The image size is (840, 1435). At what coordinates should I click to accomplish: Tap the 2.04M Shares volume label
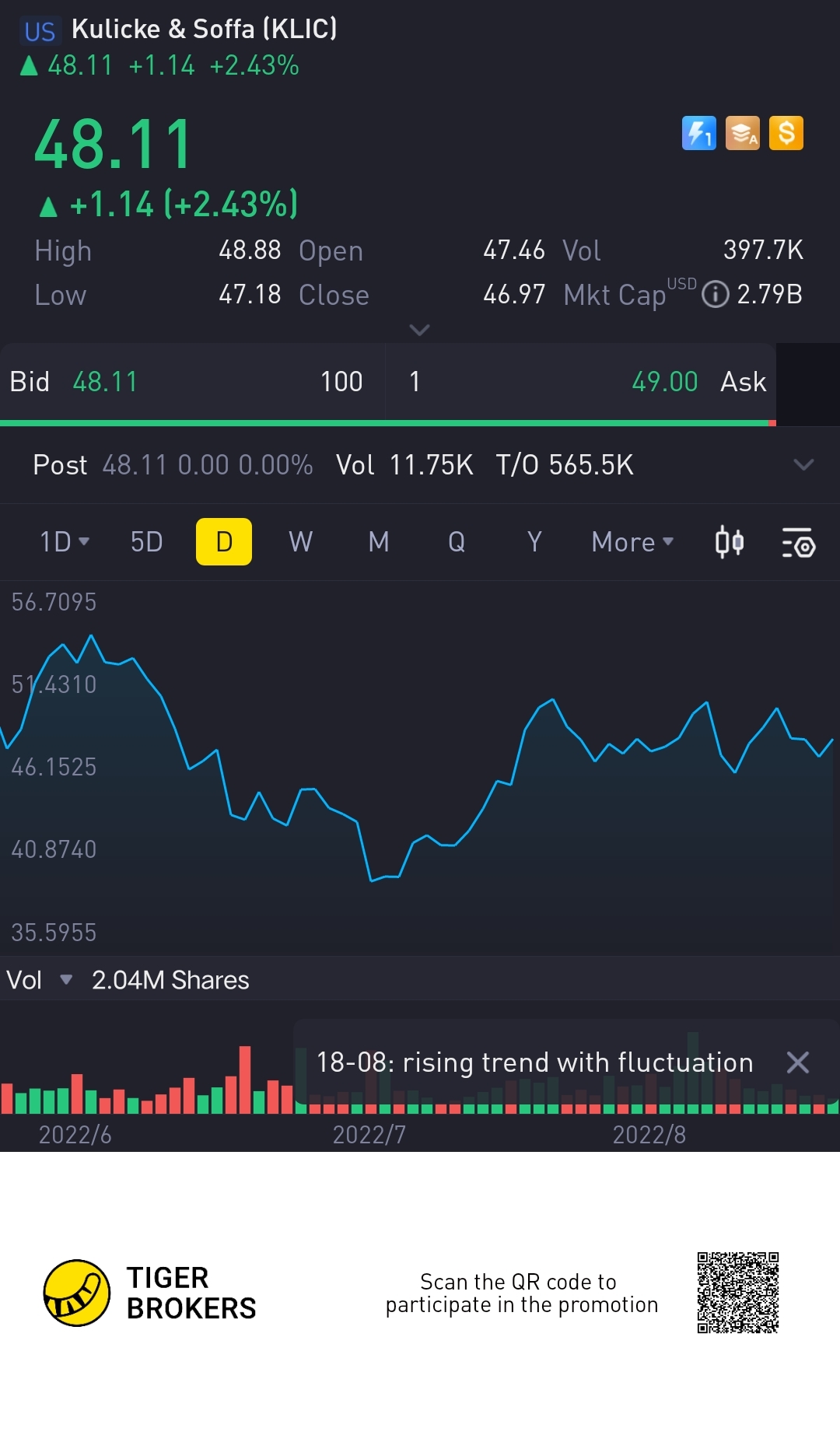(170, 980)
